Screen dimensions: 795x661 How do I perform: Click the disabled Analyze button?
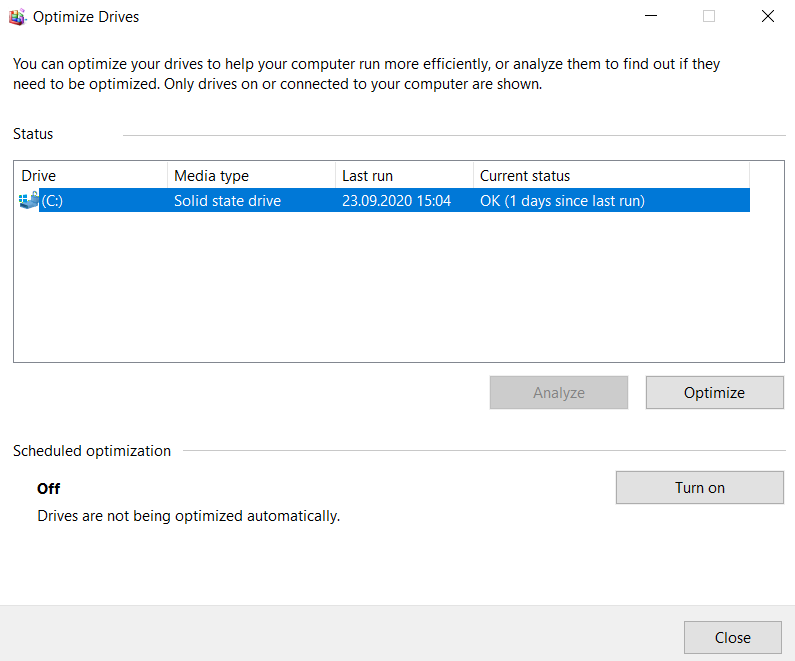[559, 392]
